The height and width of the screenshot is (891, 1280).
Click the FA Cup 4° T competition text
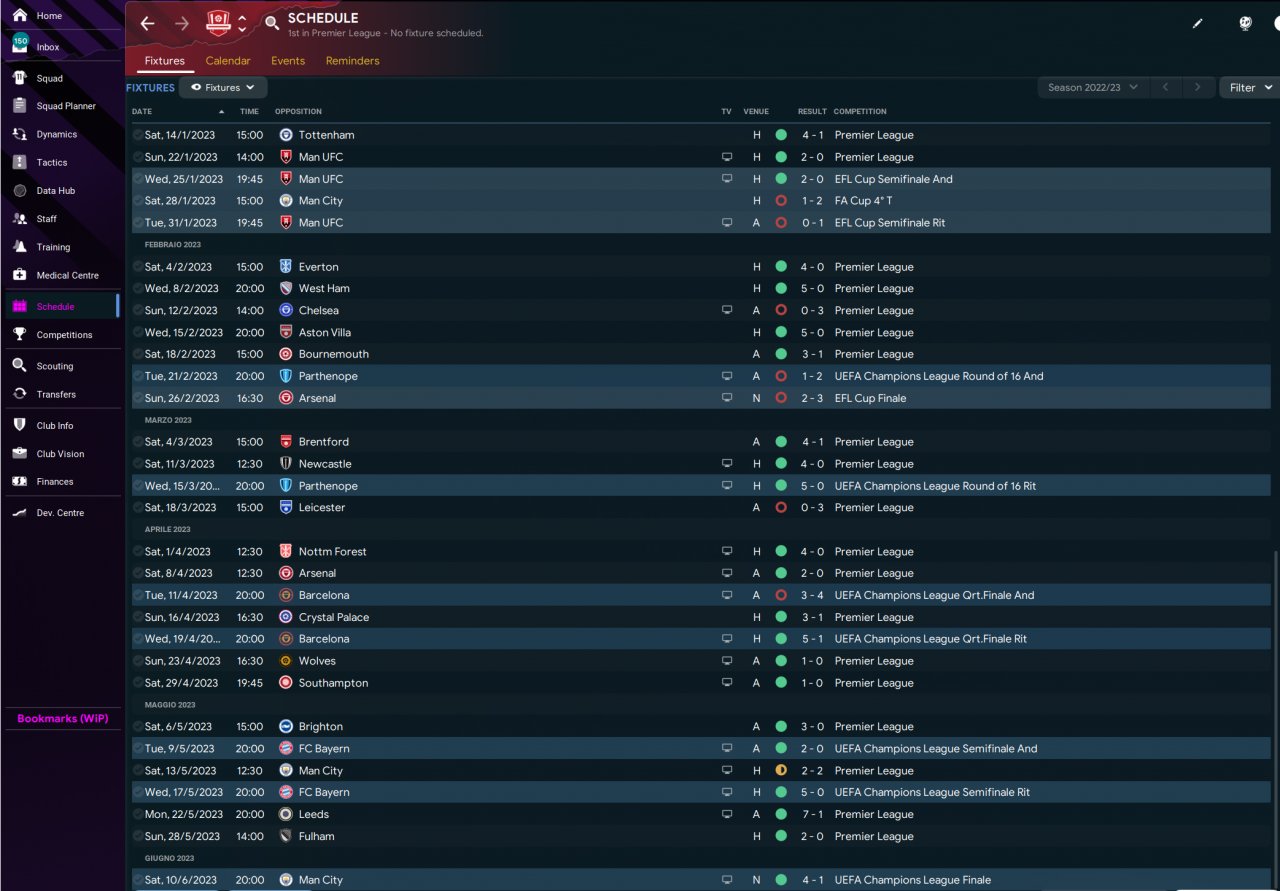tap(864, 201)
